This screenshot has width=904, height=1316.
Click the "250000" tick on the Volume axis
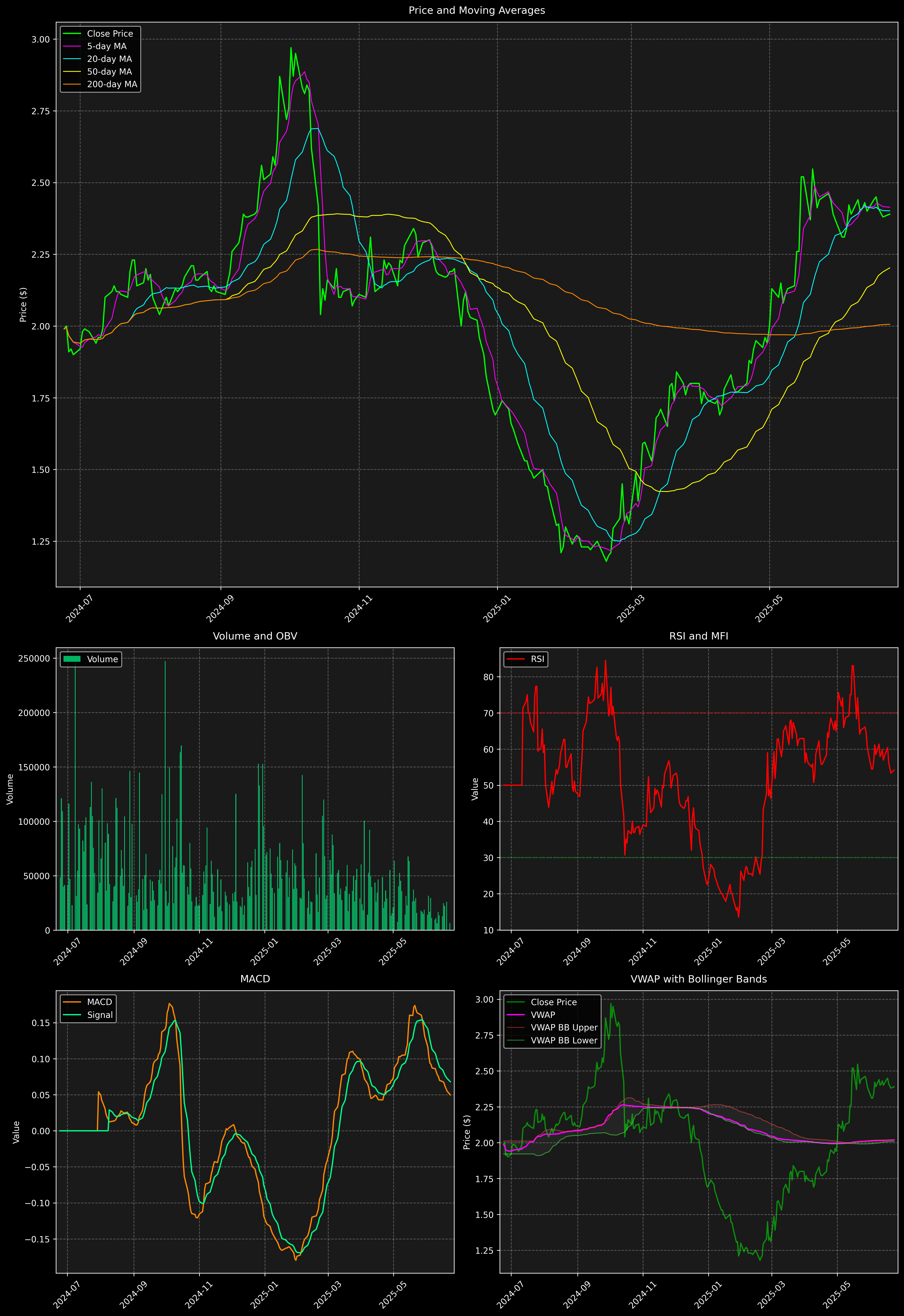[34, 658]
